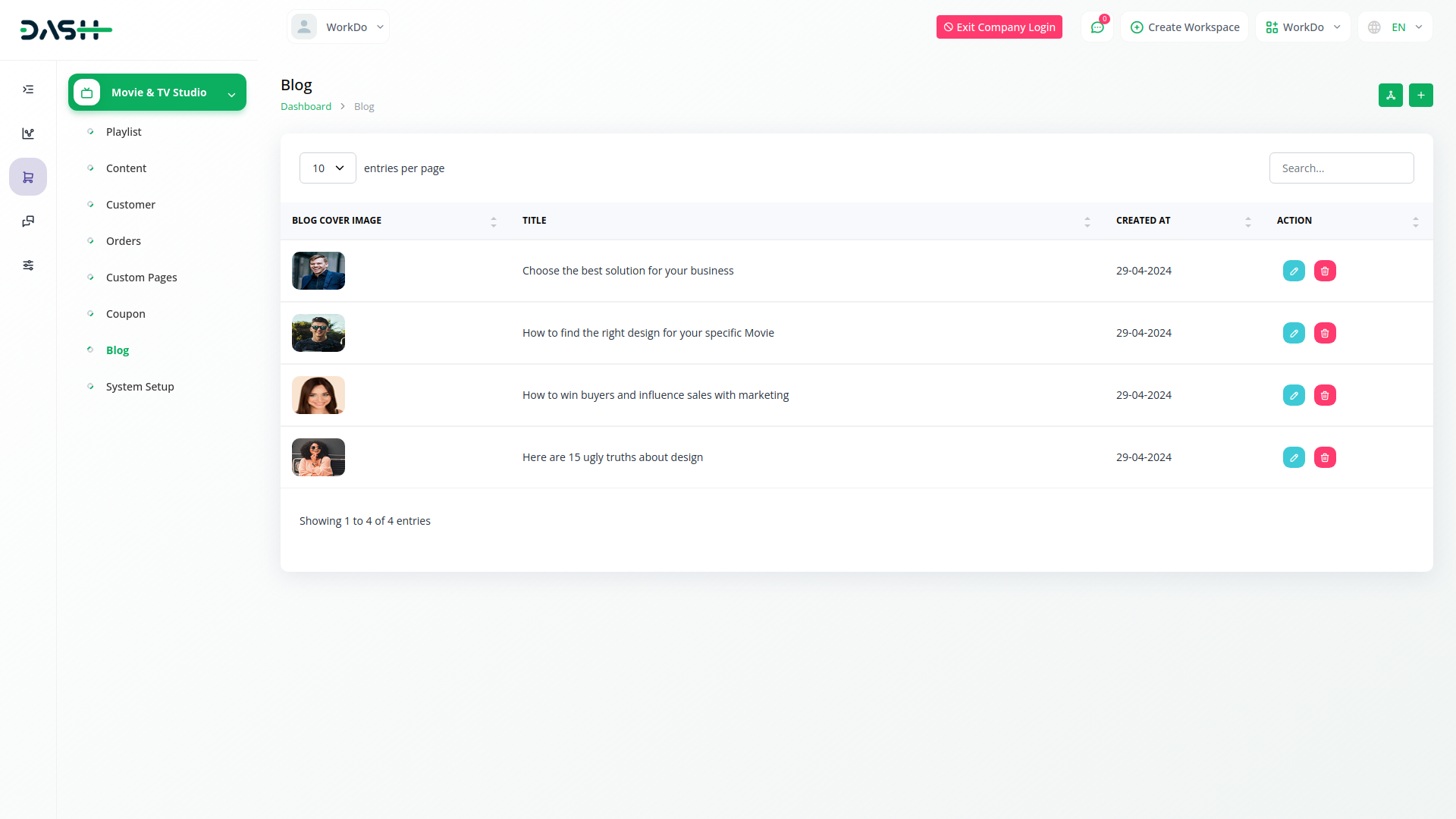Click the green plus create blog button
Image resolution: width=1456 pixels, height=819 pixels.
1420,95
